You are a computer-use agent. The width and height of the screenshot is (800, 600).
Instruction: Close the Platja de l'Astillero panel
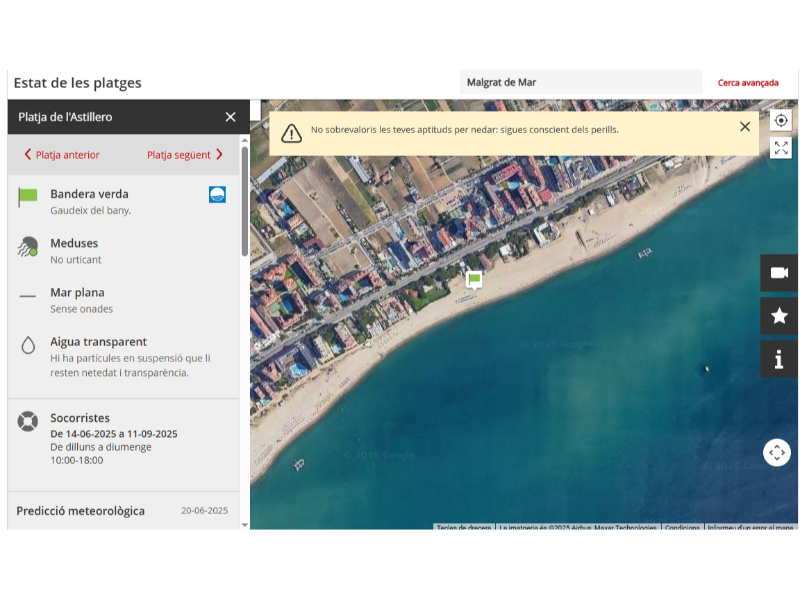click(231, 117)
